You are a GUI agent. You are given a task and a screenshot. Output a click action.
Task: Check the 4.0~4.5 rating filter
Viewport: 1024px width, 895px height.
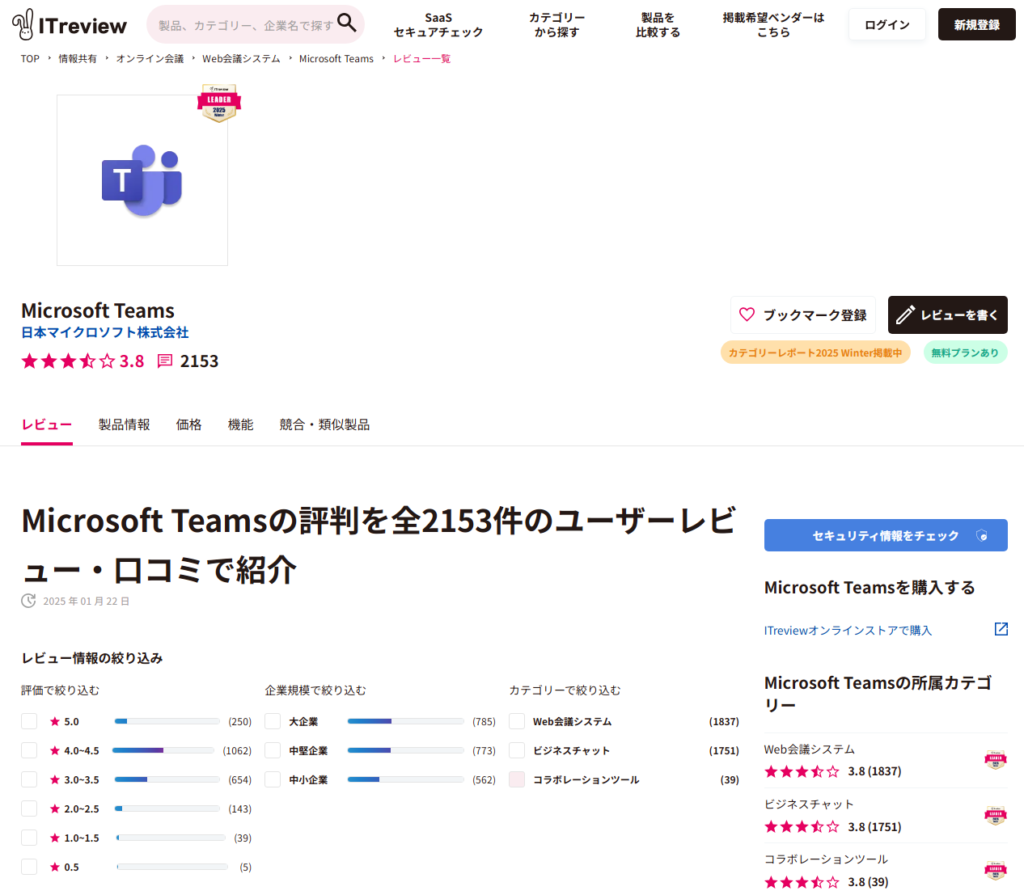(x=29, y=750)
